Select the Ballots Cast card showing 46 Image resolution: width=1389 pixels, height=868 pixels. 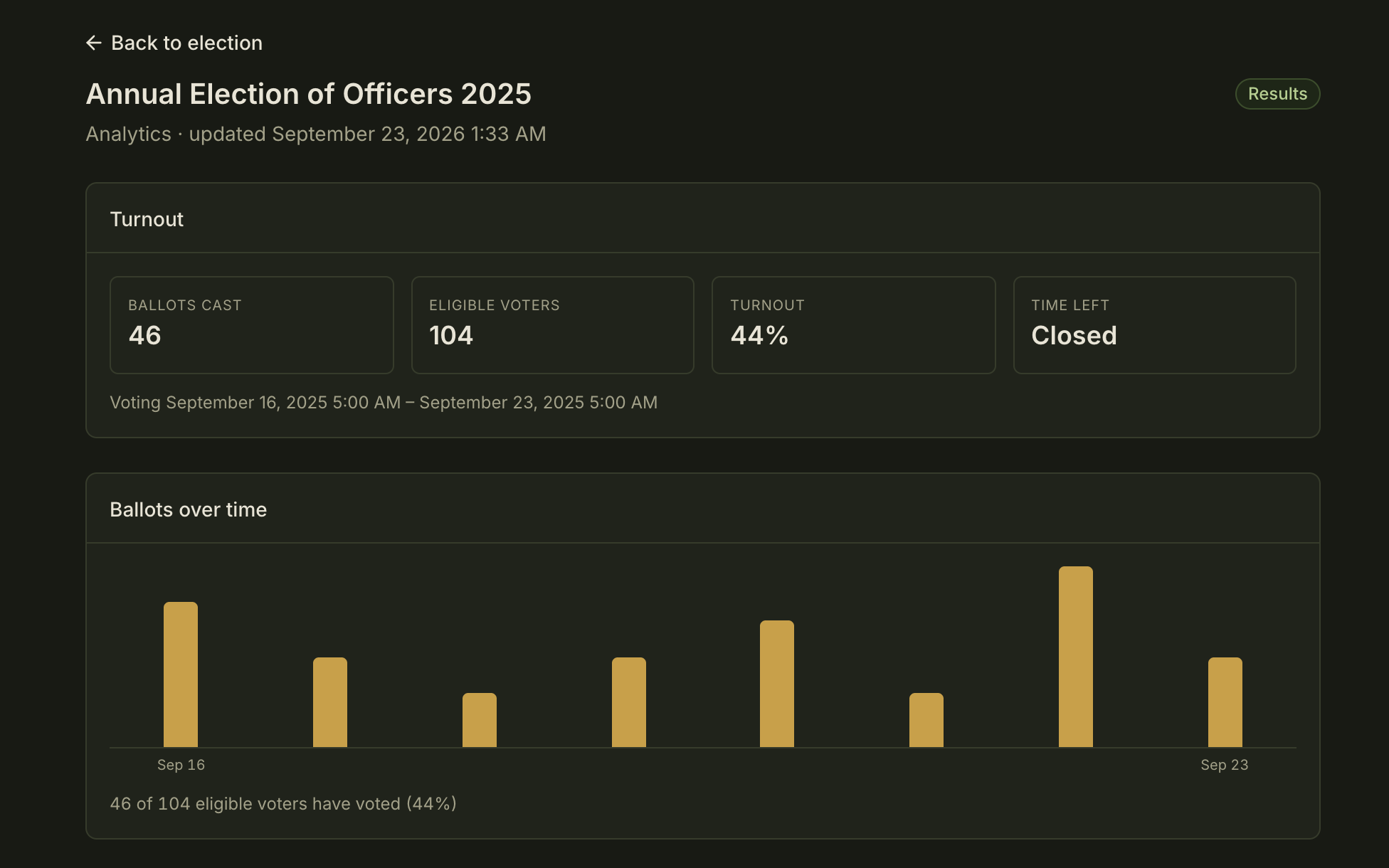pyautogui.click(x=252, y=325)
